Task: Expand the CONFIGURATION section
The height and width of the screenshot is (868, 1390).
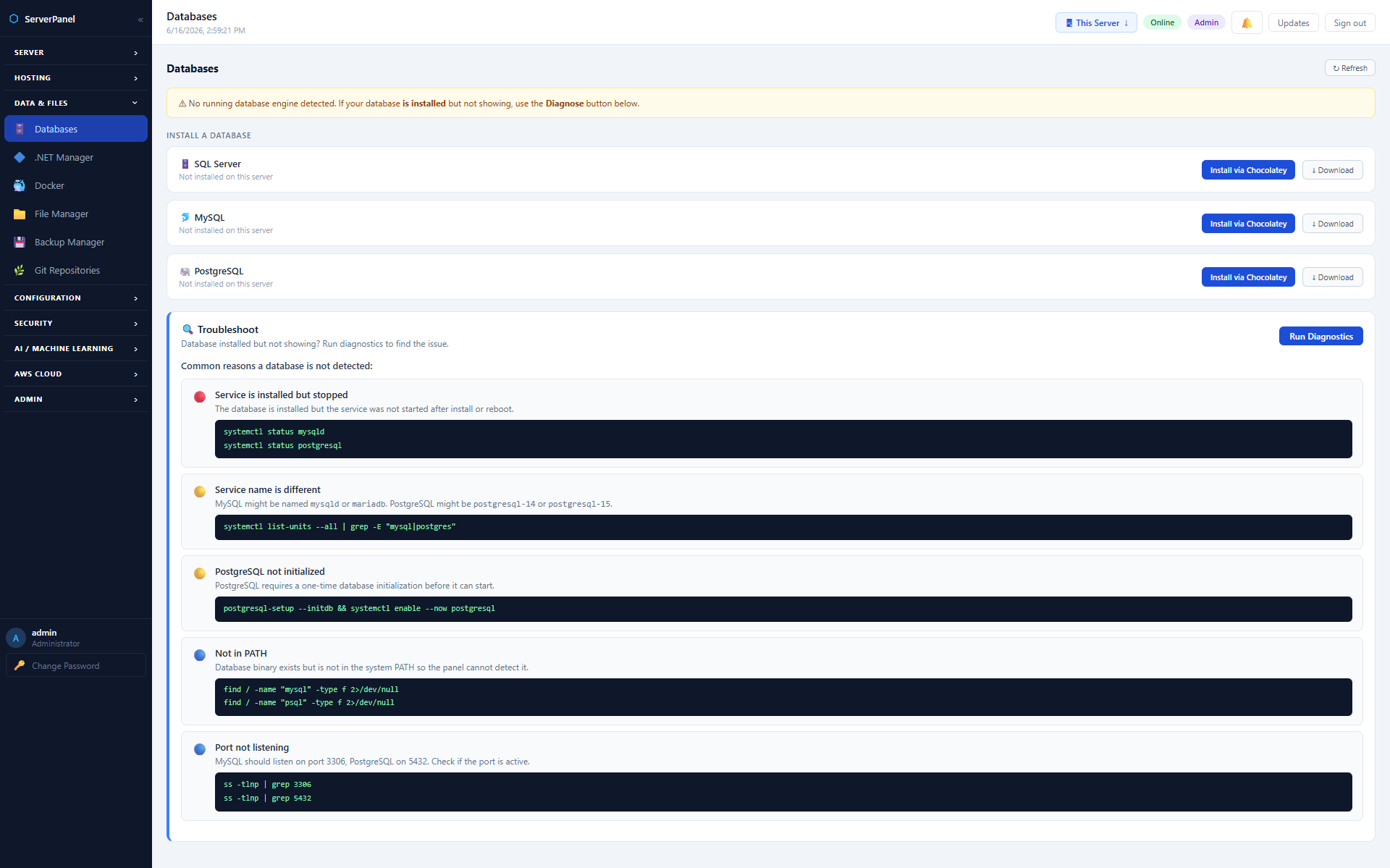Action: [75, 298]
